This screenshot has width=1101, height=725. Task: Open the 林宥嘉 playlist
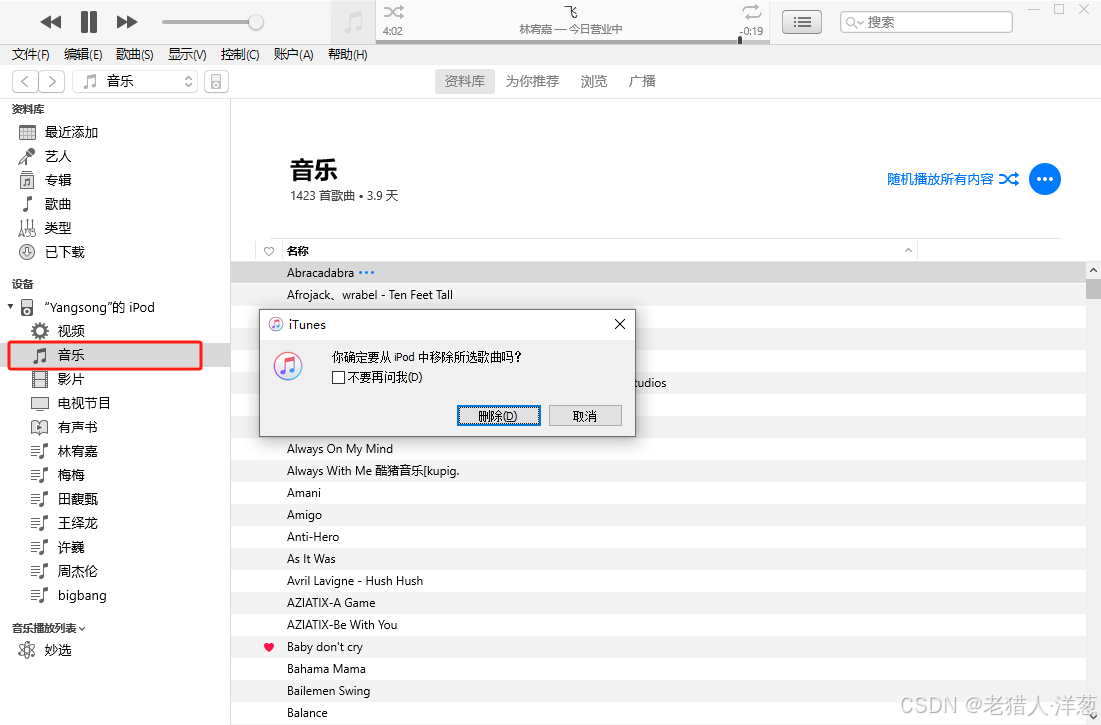(x=77, y=451)
